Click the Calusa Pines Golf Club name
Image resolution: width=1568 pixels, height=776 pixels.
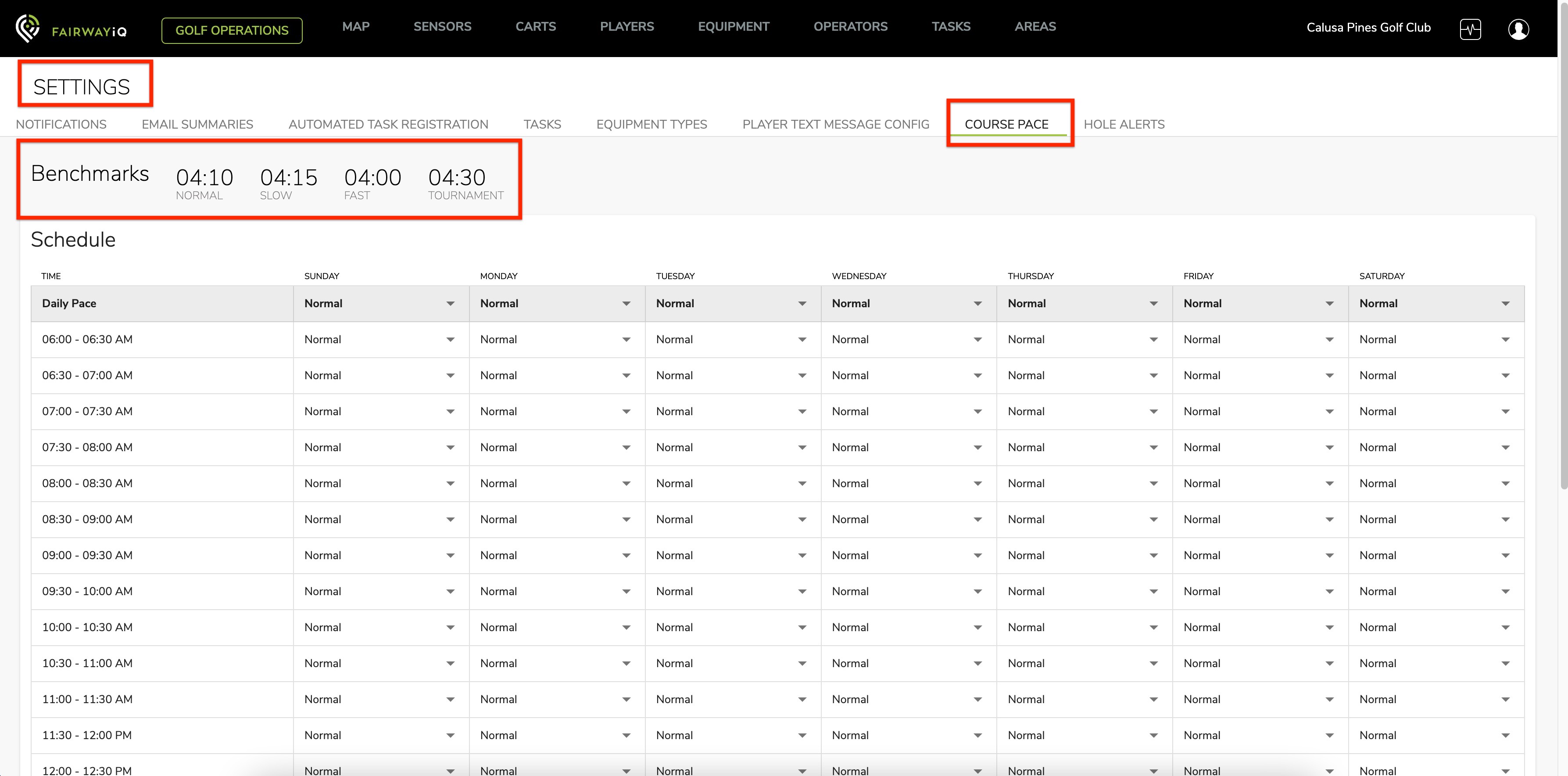point(1368,27)
